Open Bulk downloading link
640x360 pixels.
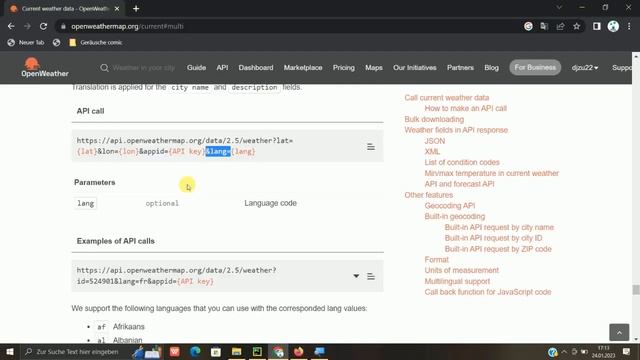coord(434,119)
